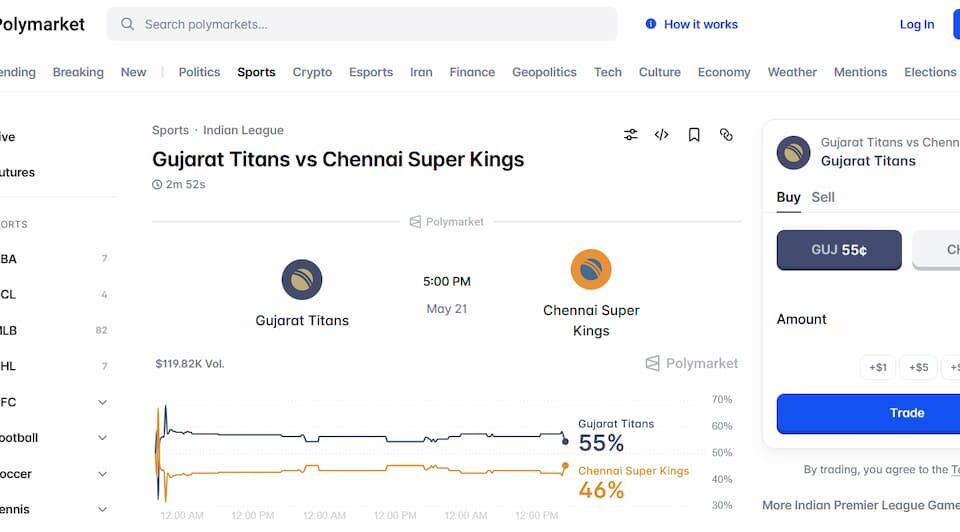The image size is (960, 532).
Task: Expand the Football sidebar category
Action: pyautogui.click(x=103, y=438)
